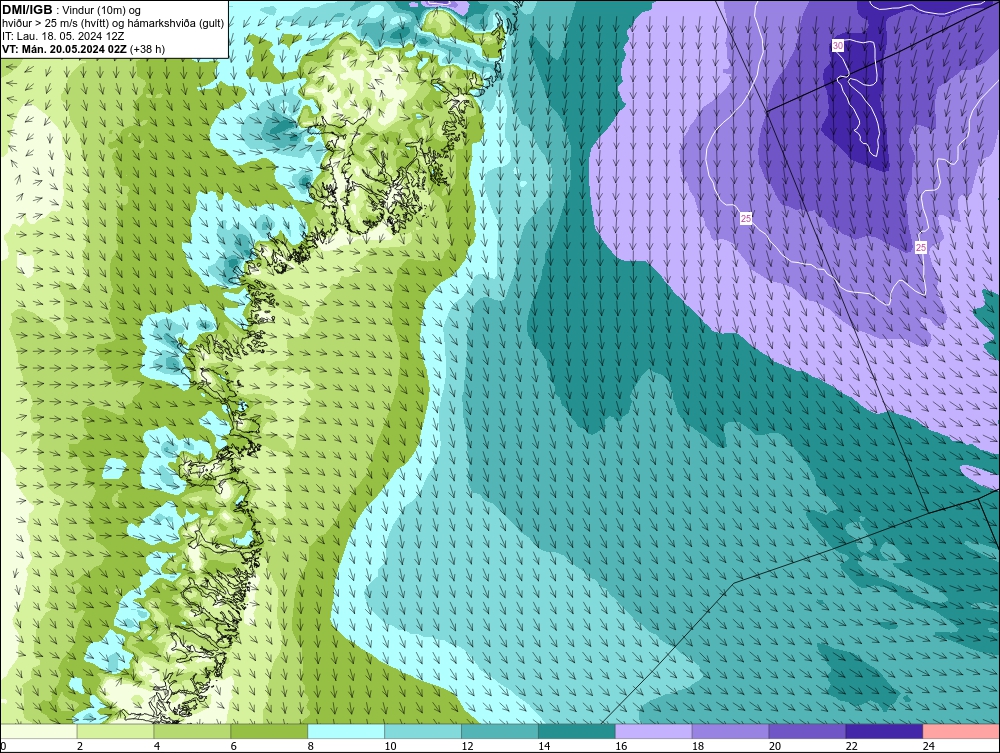Click the legend tick value '24'
The width and height of the screenshot is (1000, 753).
929,746
